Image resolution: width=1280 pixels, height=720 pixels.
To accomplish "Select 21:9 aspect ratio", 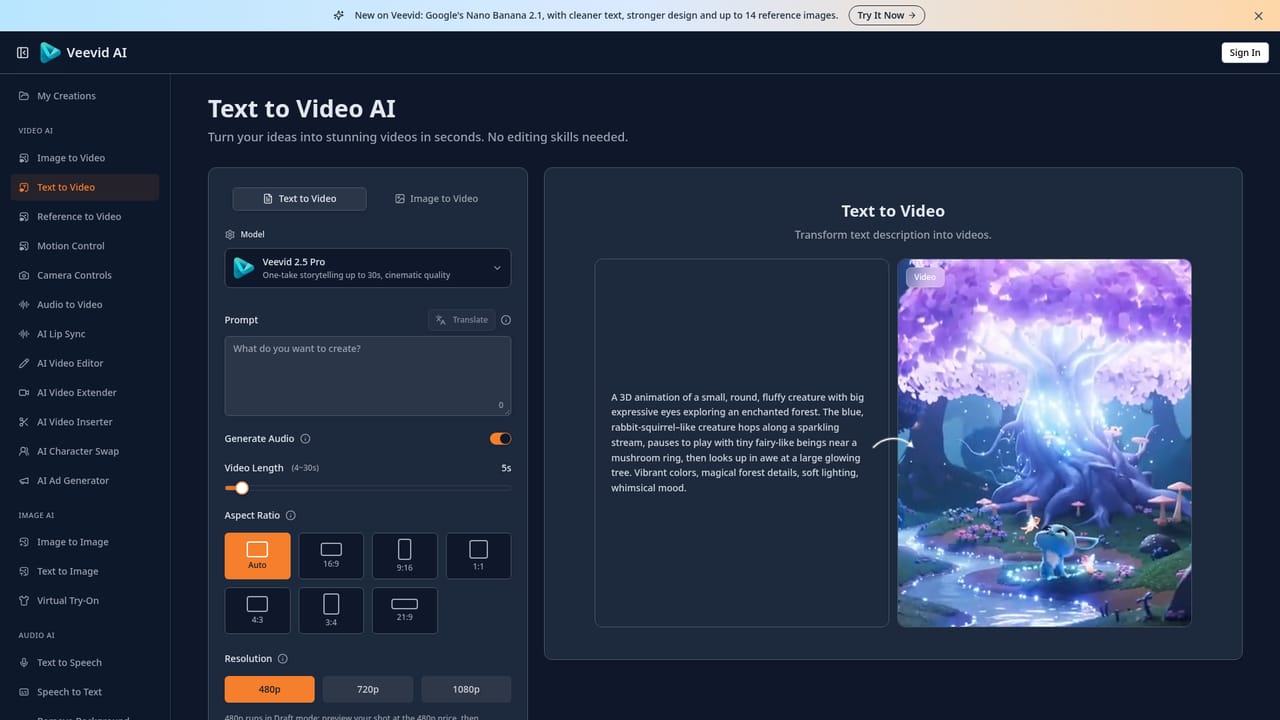I will (405, 610).
